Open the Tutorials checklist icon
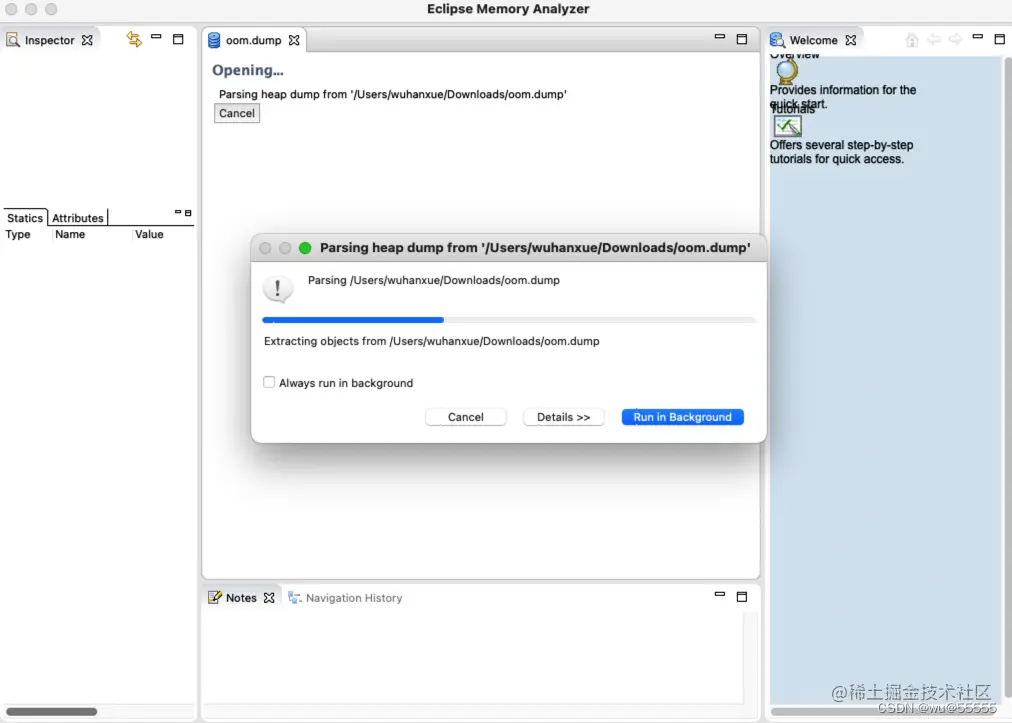This screenshot has width=1012, height=723. tap(787, 126)
